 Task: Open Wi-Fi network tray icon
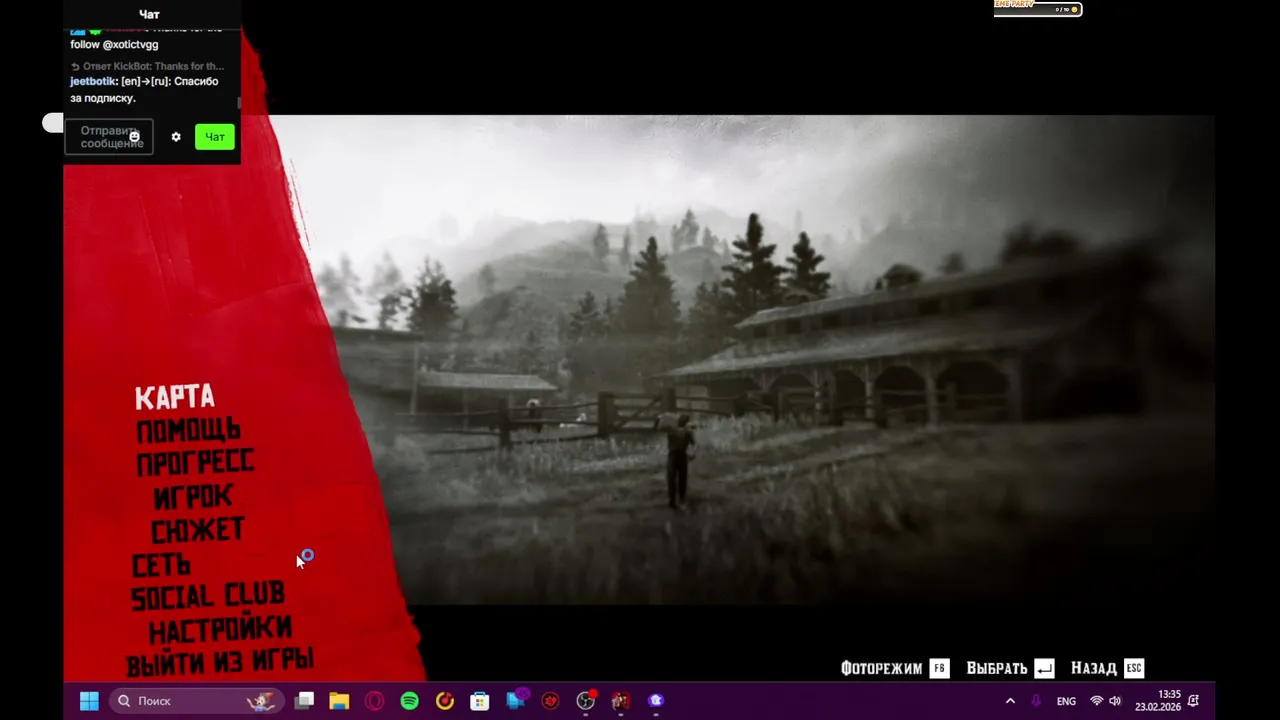pyautogui.click(x=1097, y=701)
